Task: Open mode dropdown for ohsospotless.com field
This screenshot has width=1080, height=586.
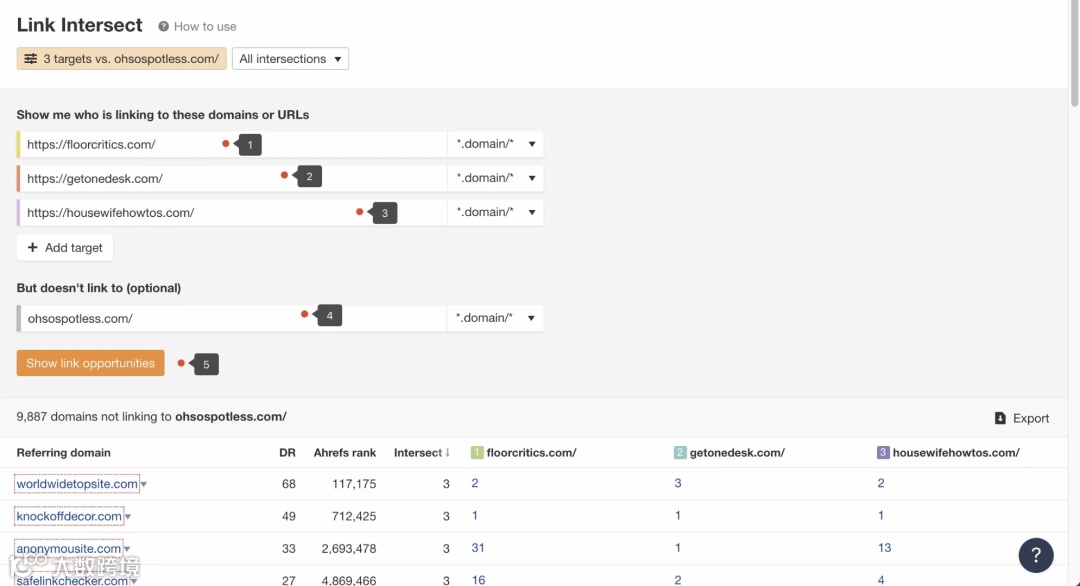Action: pos(495,318)
